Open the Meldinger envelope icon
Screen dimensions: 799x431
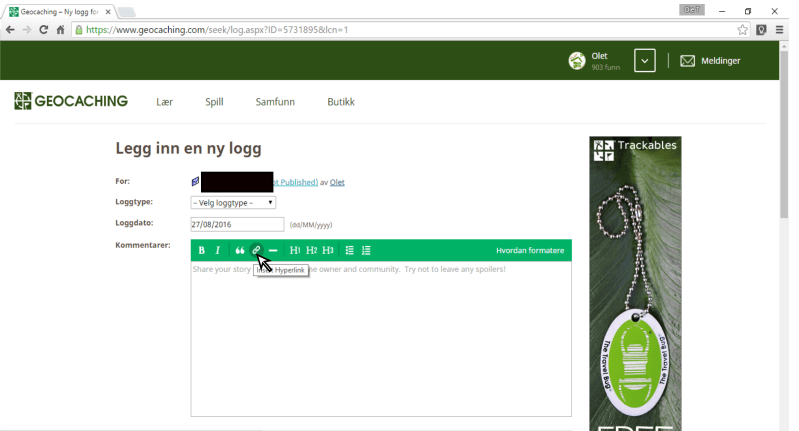pyautogui.click(x=687, y=61)
